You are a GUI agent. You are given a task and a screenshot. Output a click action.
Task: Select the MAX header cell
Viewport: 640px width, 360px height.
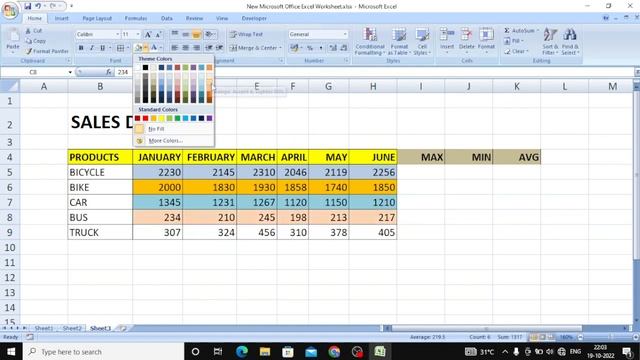421,157
